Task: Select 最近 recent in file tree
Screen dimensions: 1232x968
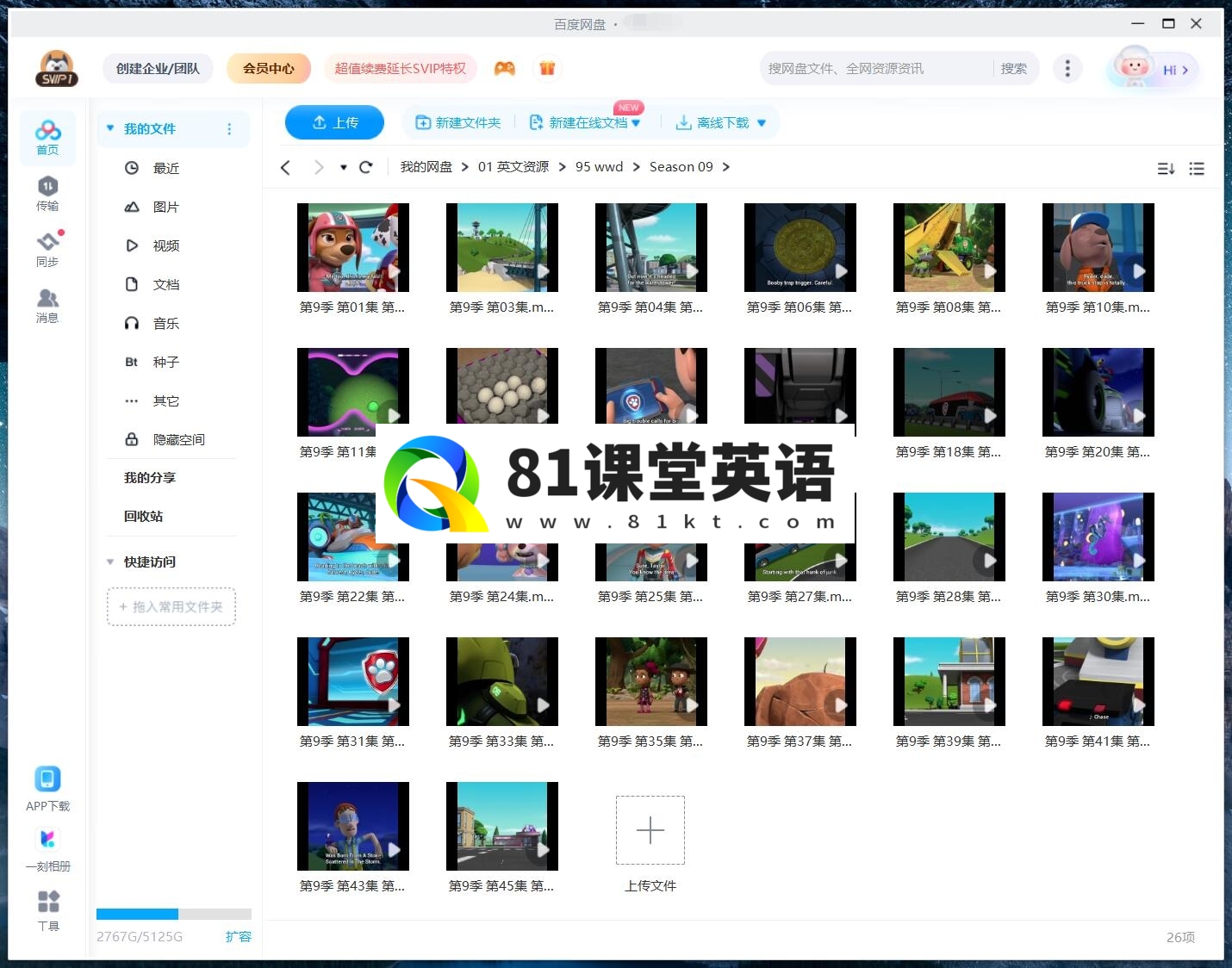Action: click(166, 168)
